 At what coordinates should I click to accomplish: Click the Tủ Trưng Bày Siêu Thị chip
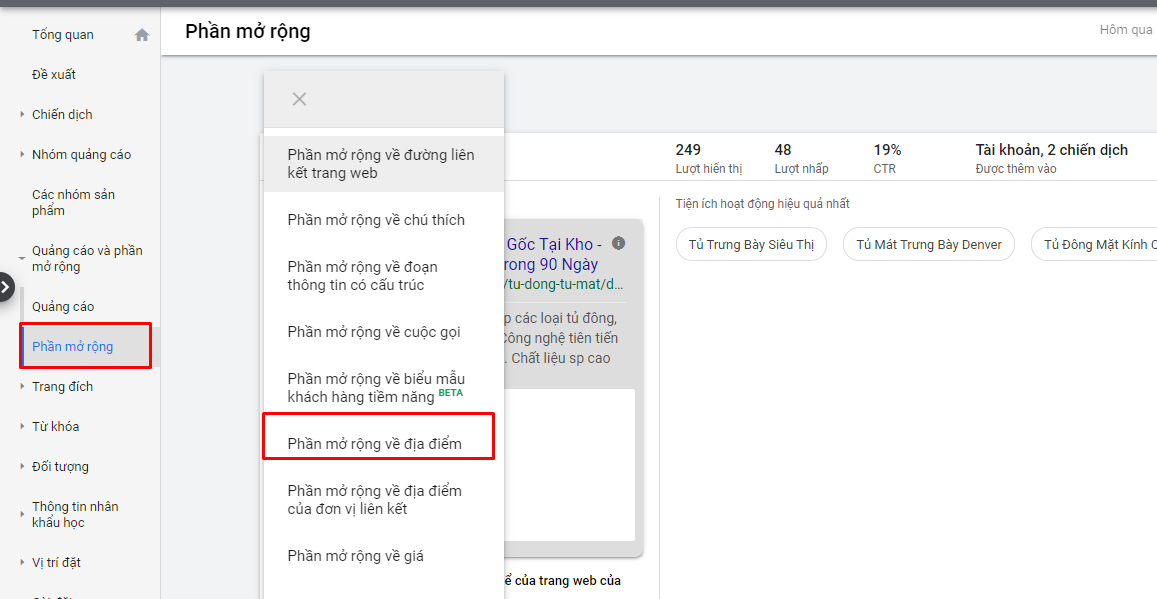(x=751, y=244)
